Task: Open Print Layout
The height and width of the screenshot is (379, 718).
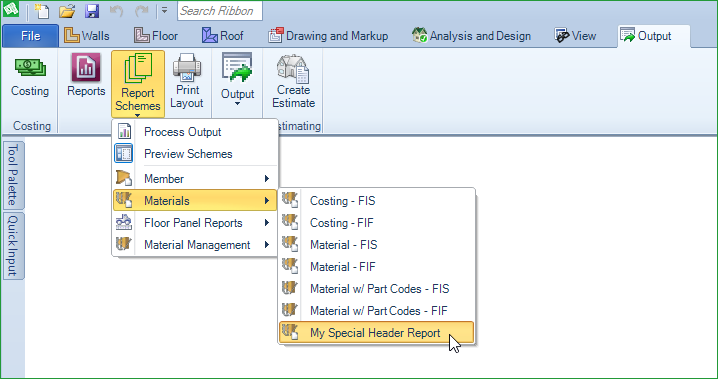Action: click(x=187, y=81)
